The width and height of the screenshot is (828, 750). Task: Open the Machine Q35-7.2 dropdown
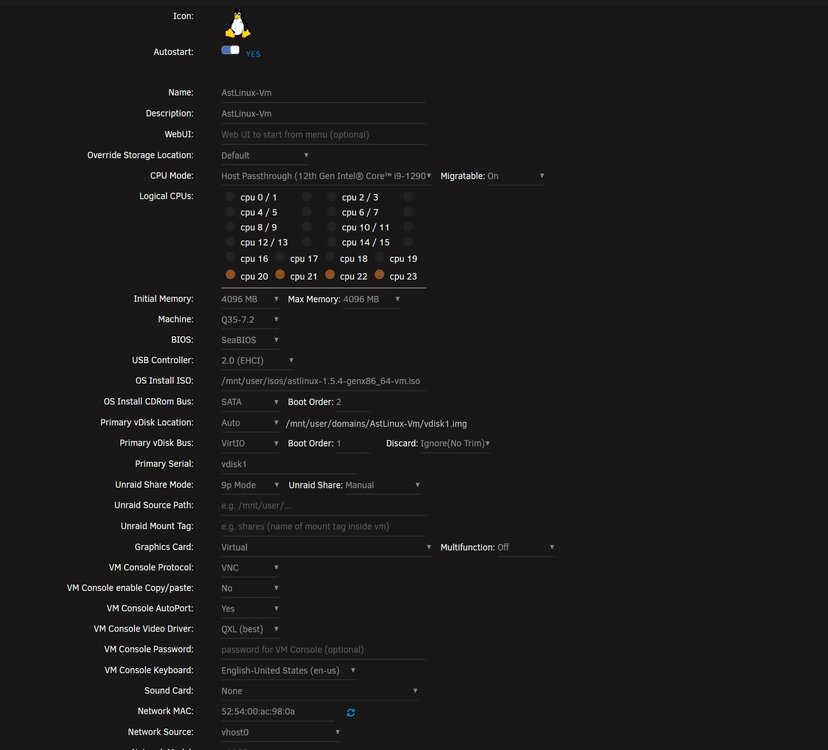click(250, 320)
